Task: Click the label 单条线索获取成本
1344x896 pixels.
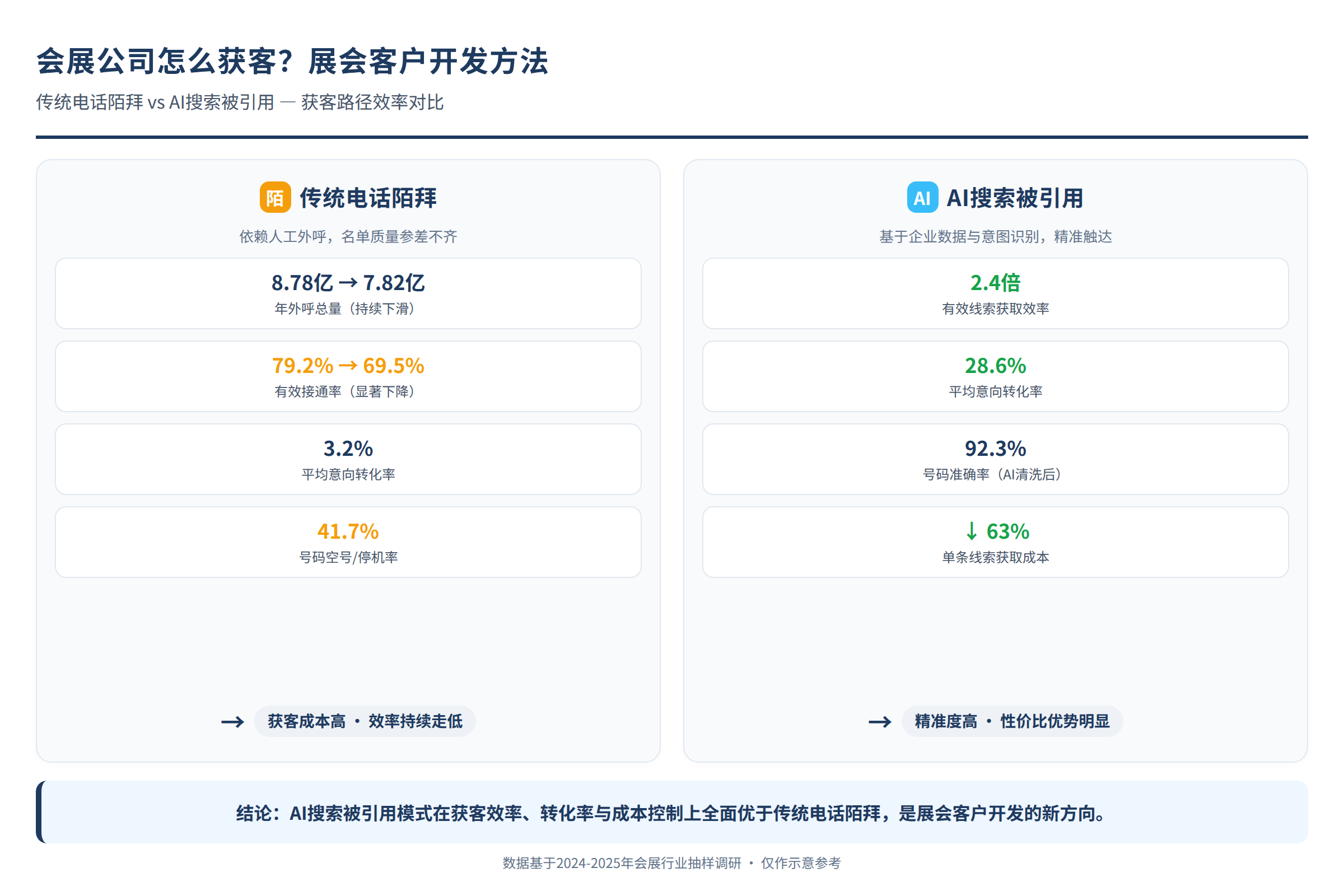Action: (x=996, y=557)
